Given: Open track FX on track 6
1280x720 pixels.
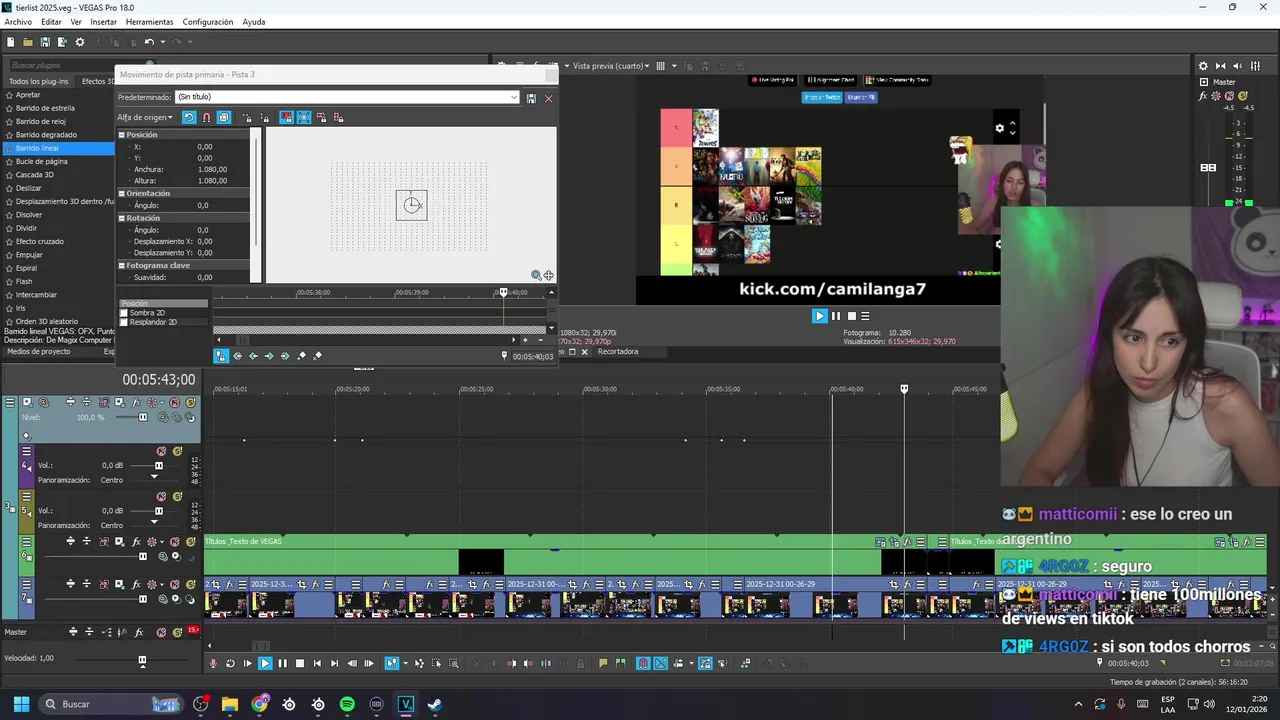Looking at the screenshot, I should click(x=136, y=541).
